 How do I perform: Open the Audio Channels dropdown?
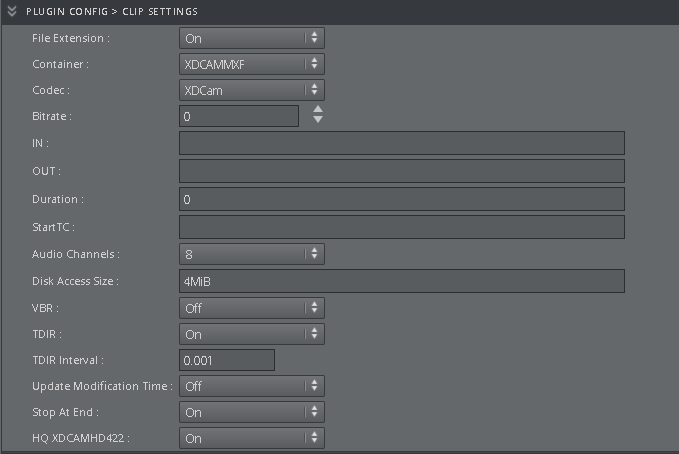(252, 254)
